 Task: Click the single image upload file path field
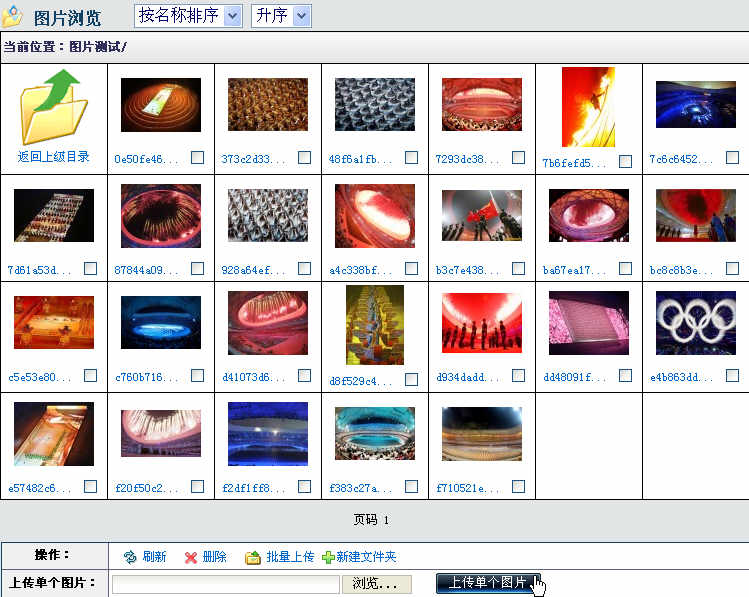click(x=226, y=584)
